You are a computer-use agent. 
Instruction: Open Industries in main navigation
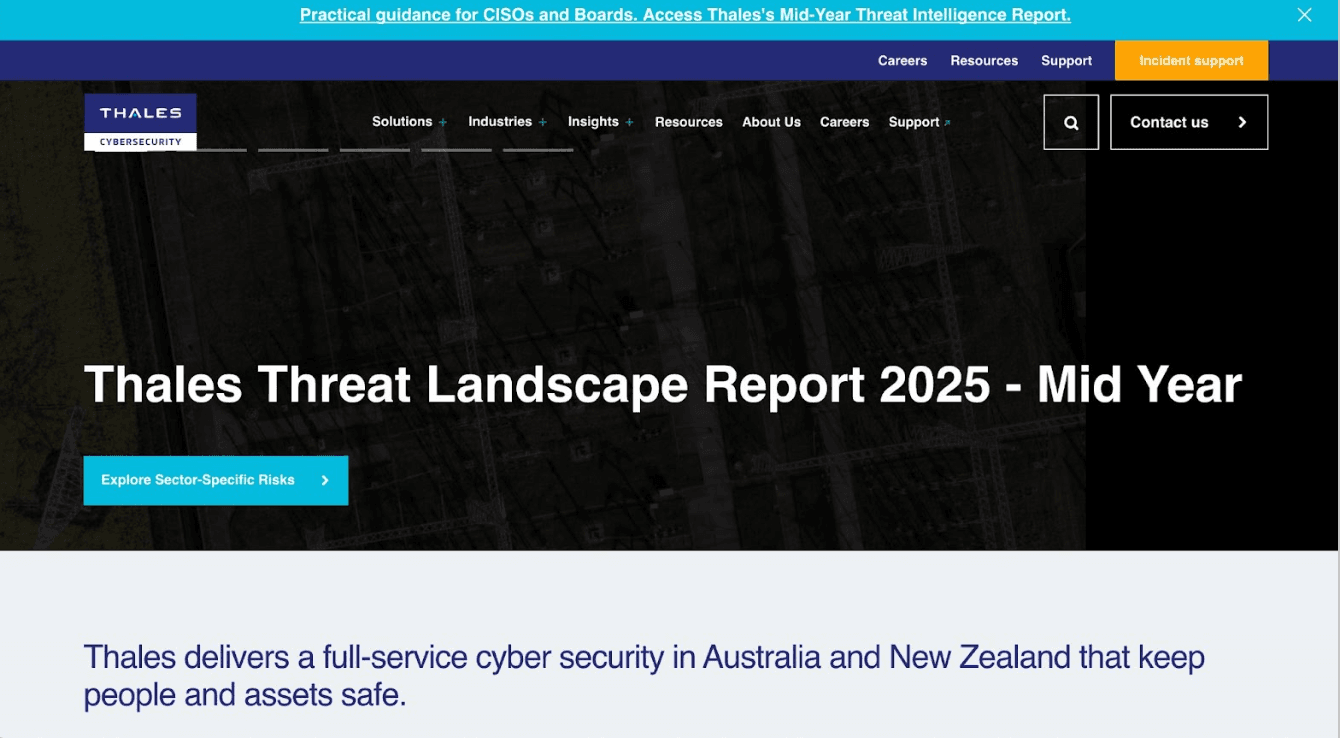(x=500, y=121)
